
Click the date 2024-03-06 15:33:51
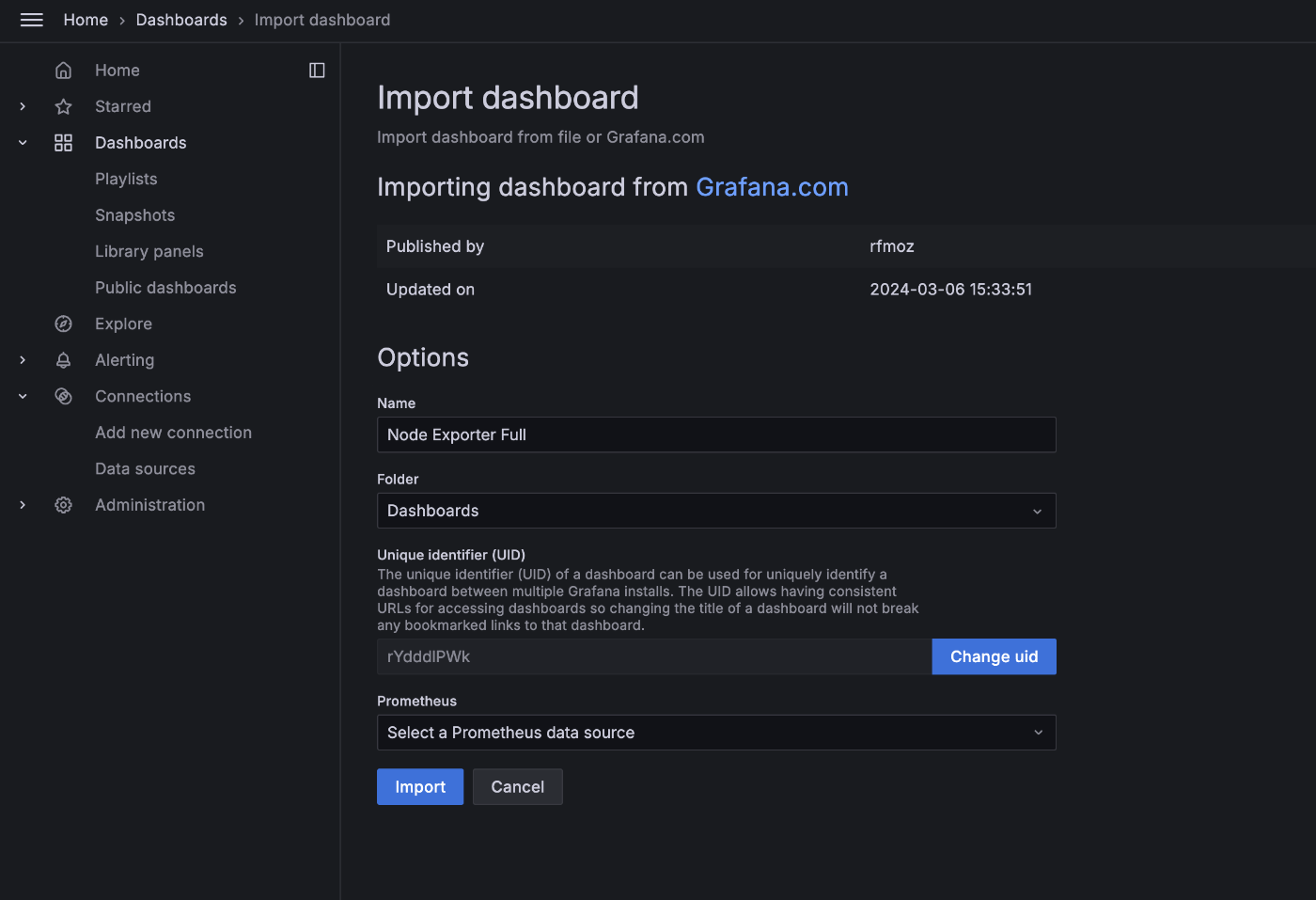click(x=950, y=290)
